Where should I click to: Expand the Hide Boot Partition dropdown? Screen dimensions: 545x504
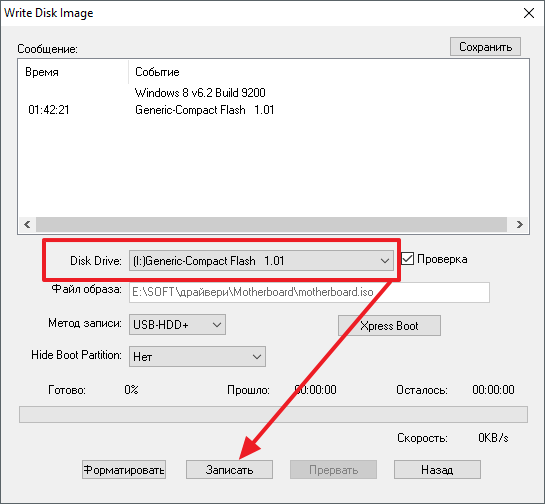pos(197,357)
